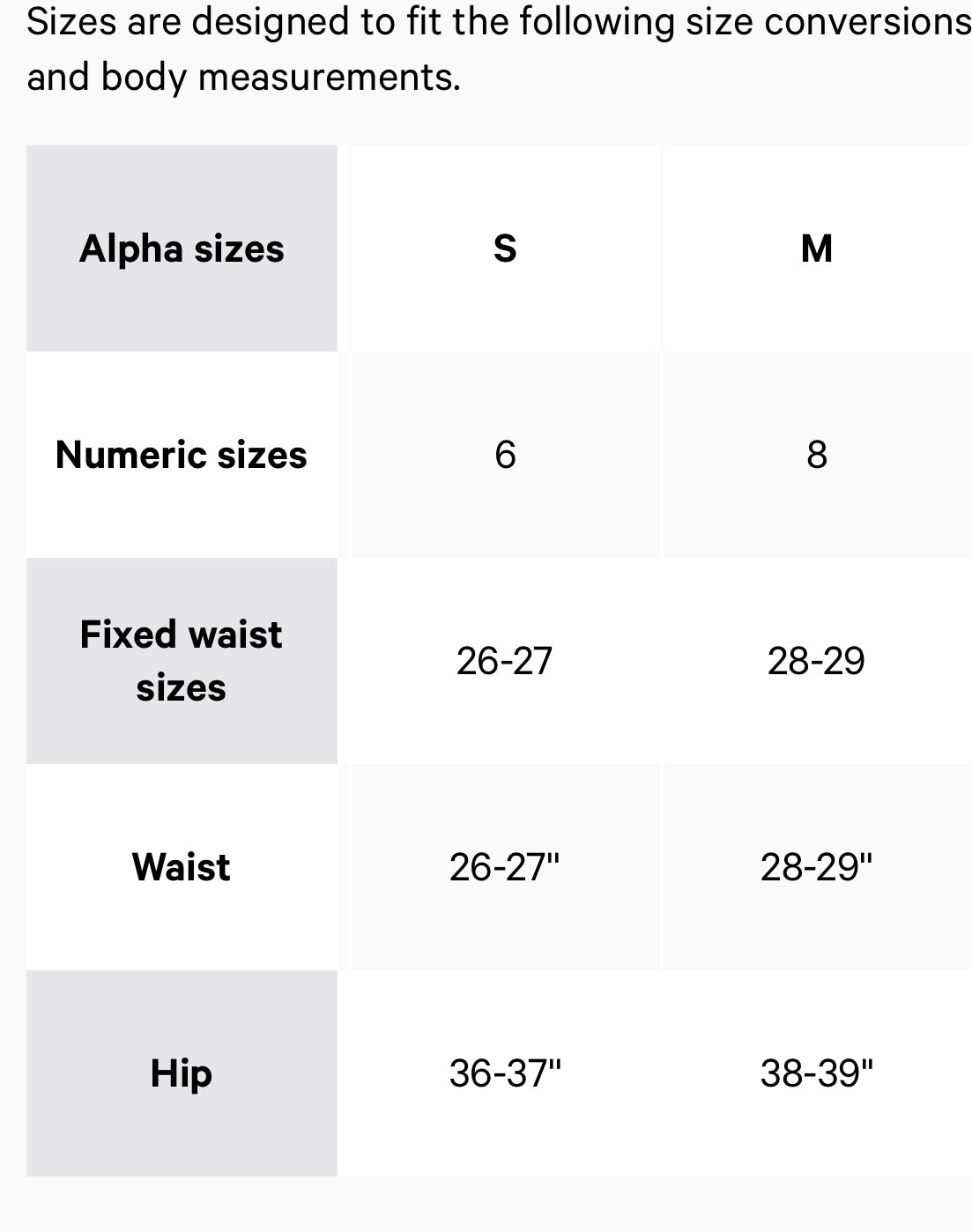Click the Fixed waist sizes header
This screenshot has width=972, height=1232.
(x=182, y=661)
